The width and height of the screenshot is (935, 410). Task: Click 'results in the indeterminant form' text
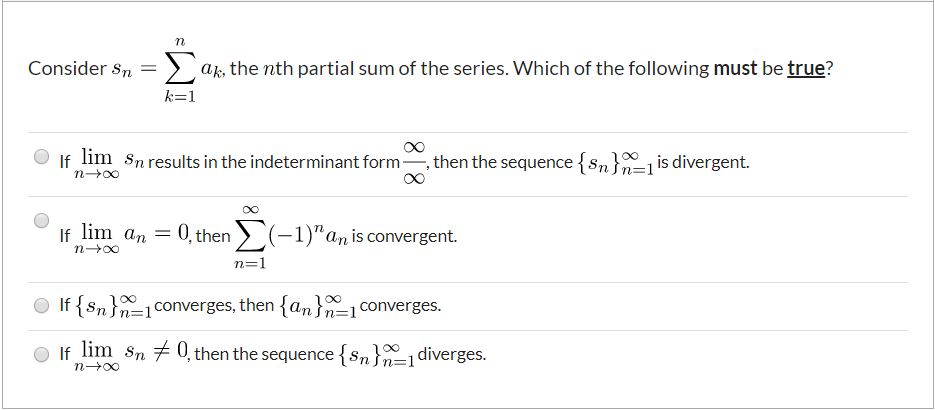(x=274, y=161)
